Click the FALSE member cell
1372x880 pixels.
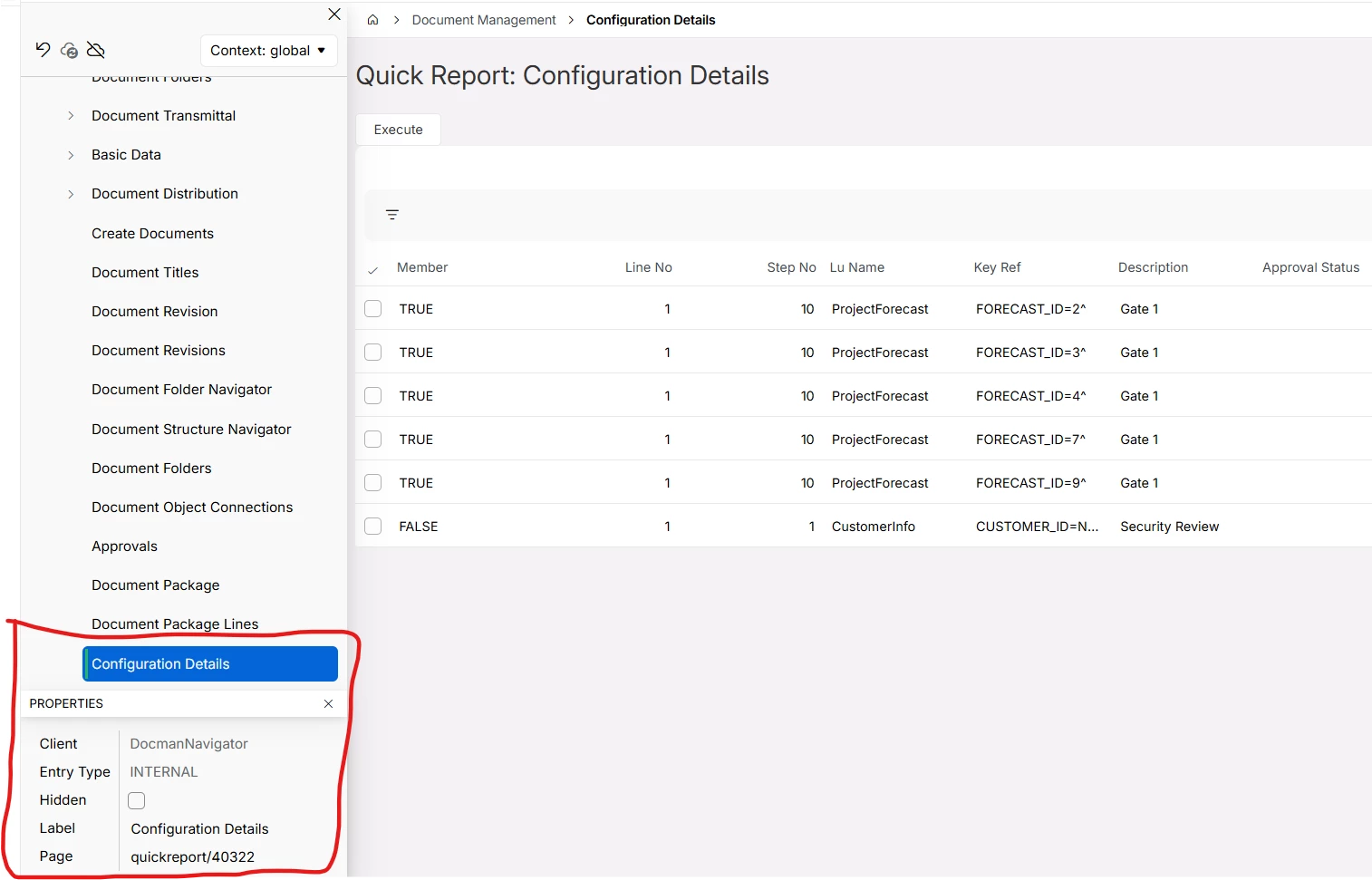click(x=419, y=527)
